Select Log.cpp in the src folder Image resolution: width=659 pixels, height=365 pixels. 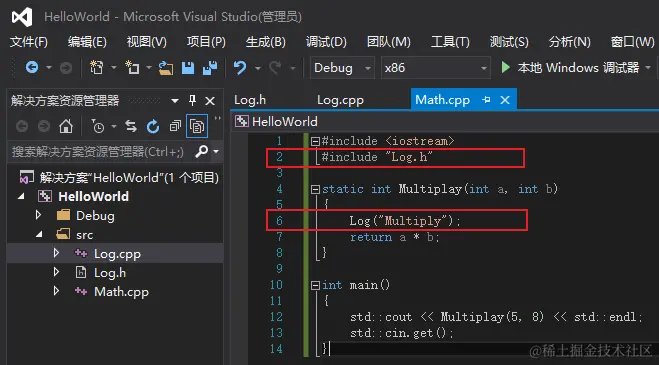pos(117,254)
